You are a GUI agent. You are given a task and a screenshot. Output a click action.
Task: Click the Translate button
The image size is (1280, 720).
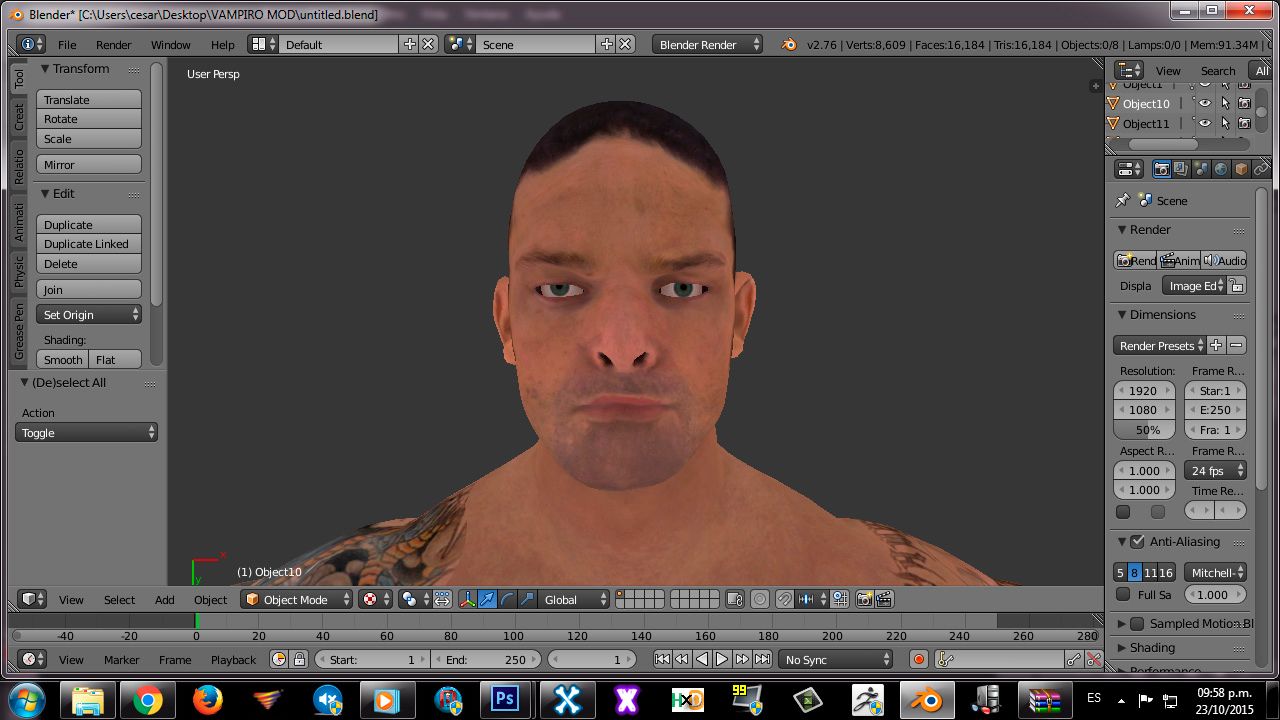click(x=89, y=100)
